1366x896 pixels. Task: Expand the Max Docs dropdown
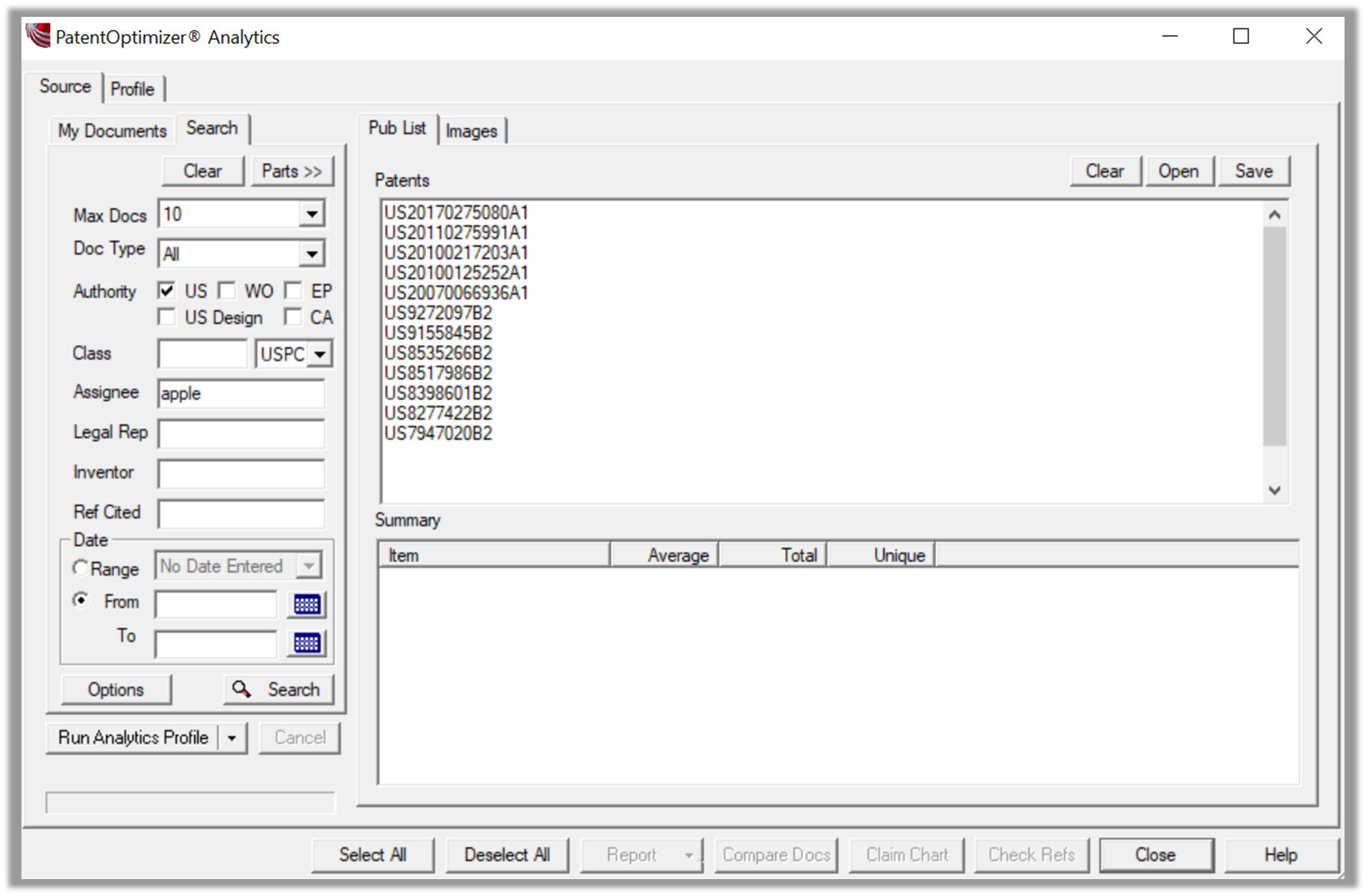311,214
